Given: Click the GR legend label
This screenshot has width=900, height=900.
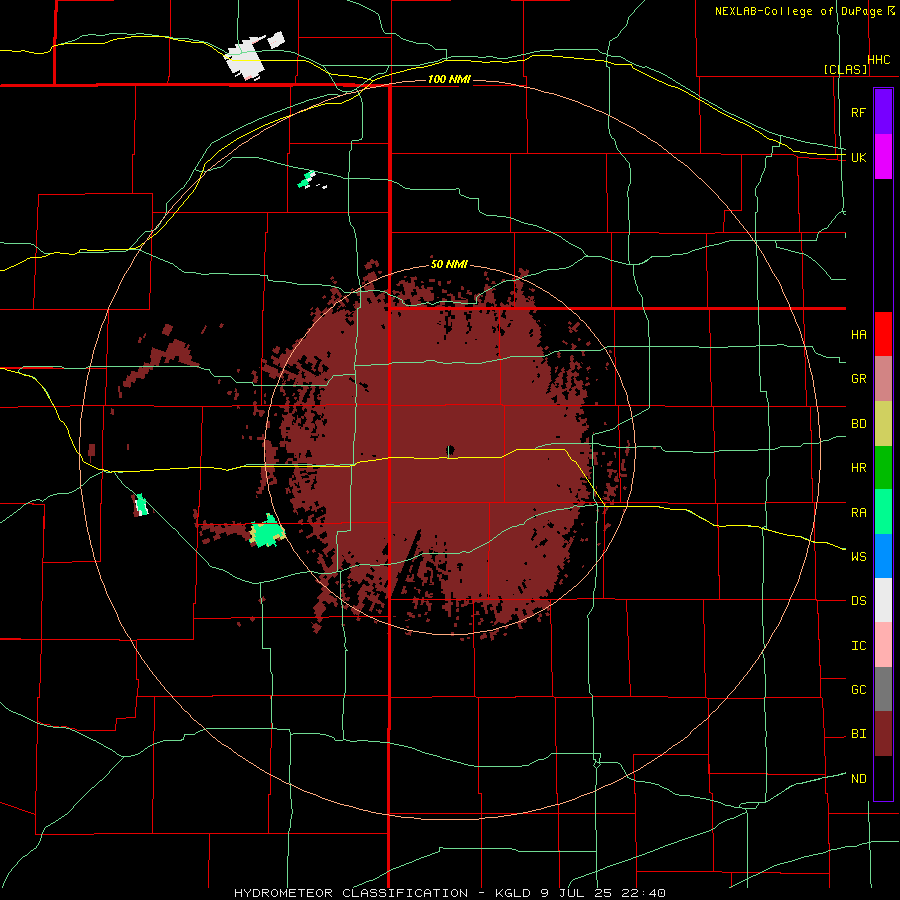Looking at the screenshot, I should pyautogui.click(x=858, y=379).
